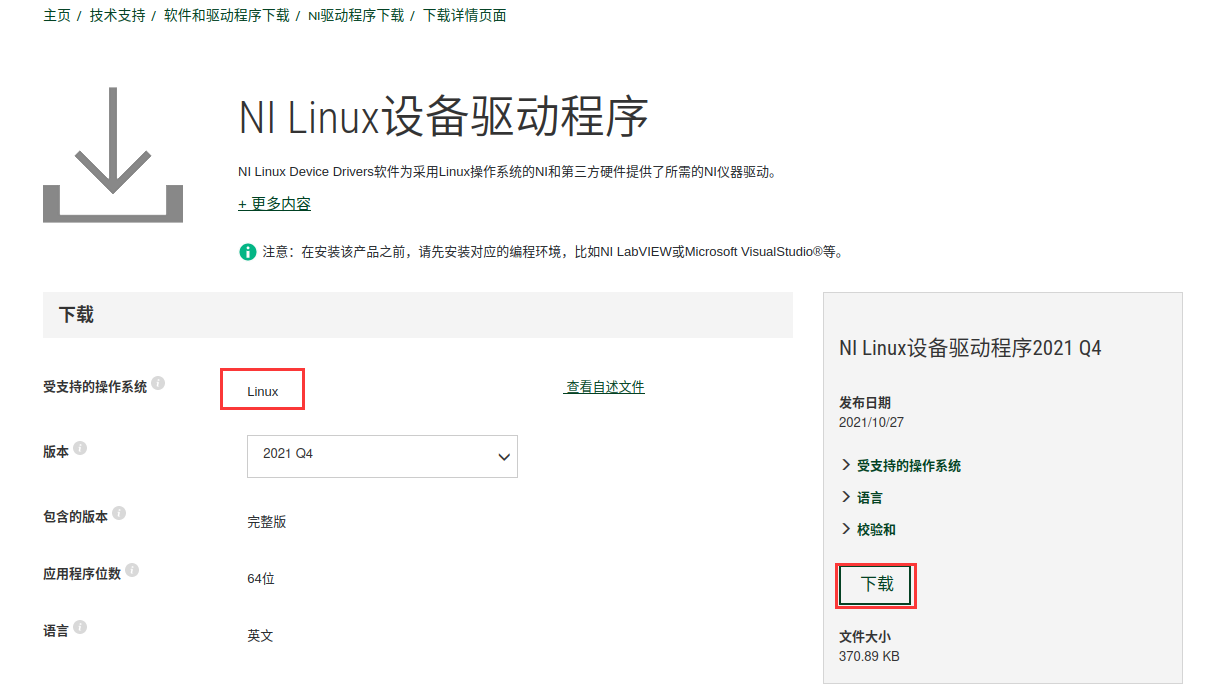Image resolution: width=1212 pixels, height=697 pixels.
Task: Select the Linux operating system option
Action: coord(263,391)
